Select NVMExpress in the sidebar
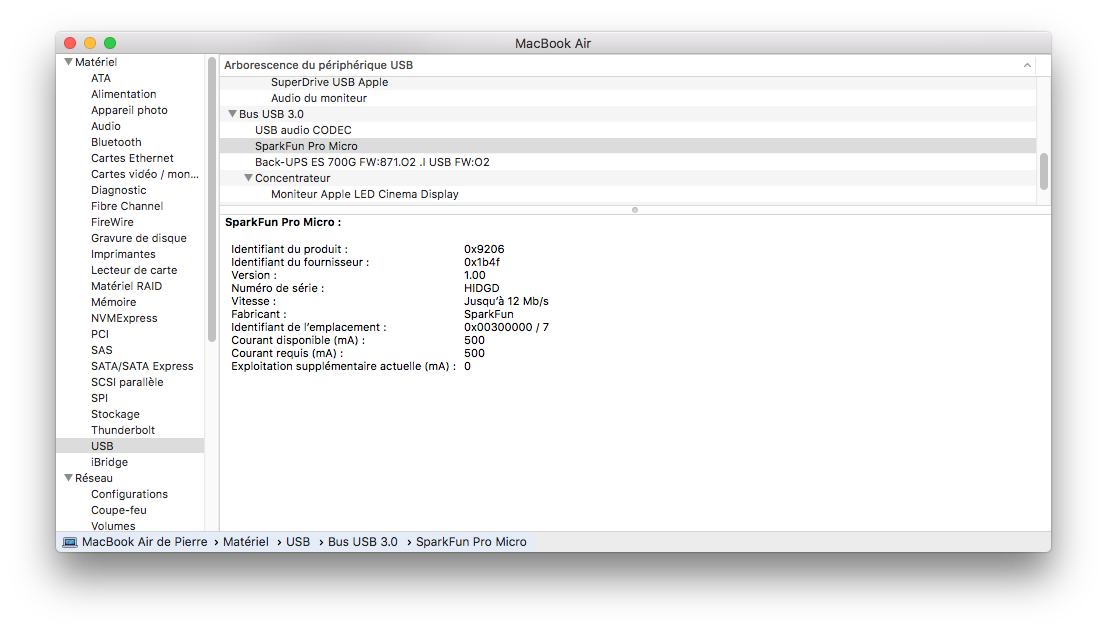 [124, 318]
